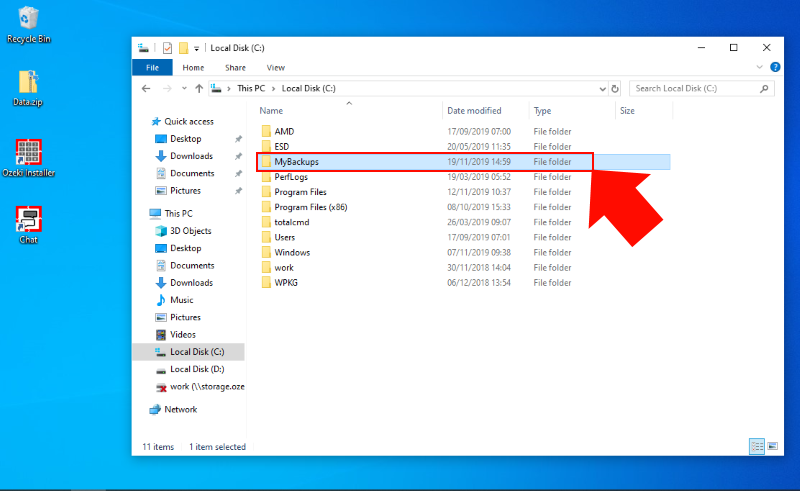This screenshot has height=491, width=800.
Task: Switch to the Share ribbon tab
Action: pos(235,67)
